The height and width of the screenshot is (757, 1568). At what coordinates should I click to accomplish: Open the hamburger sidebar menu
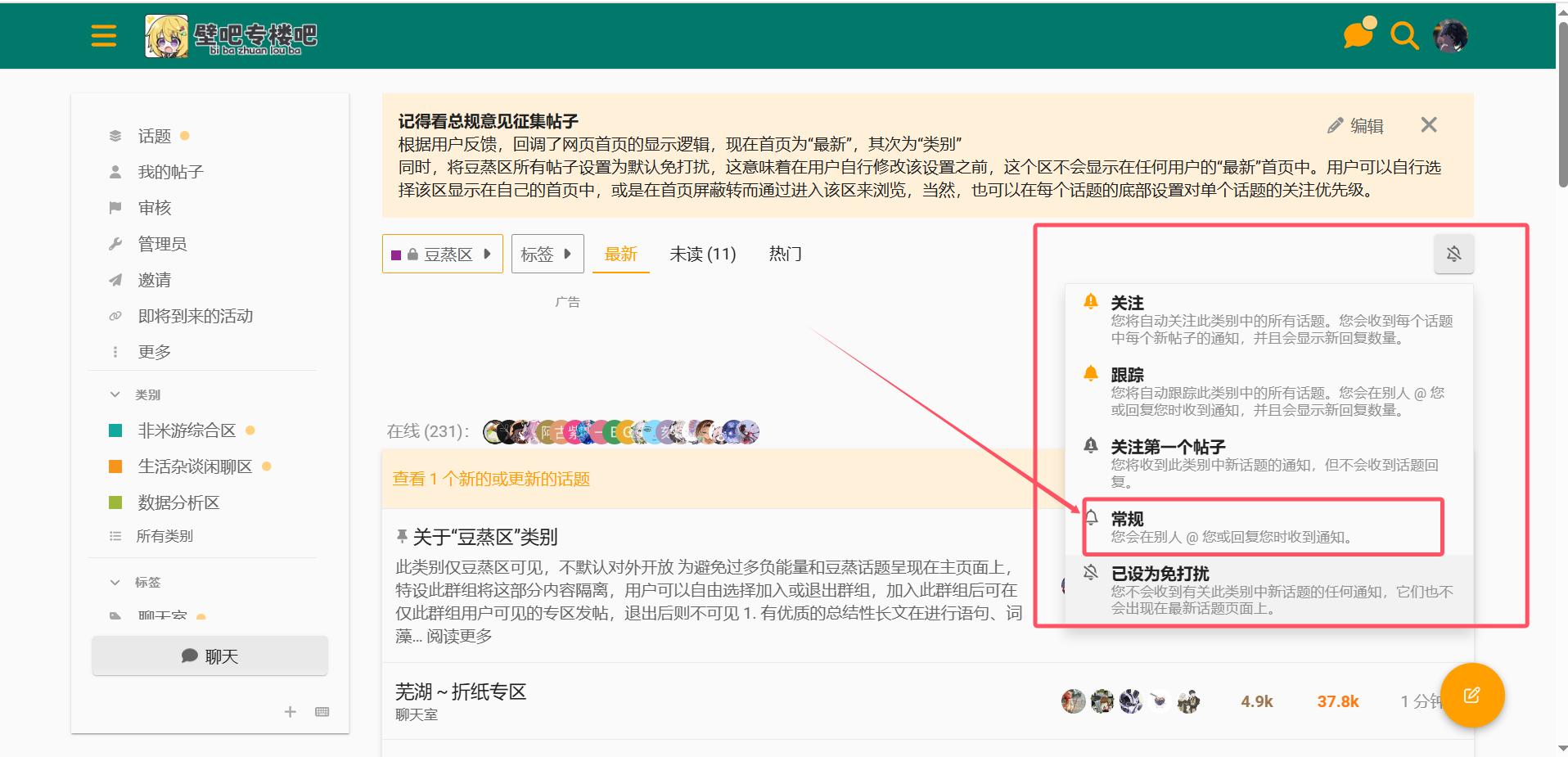click(103, 36)
